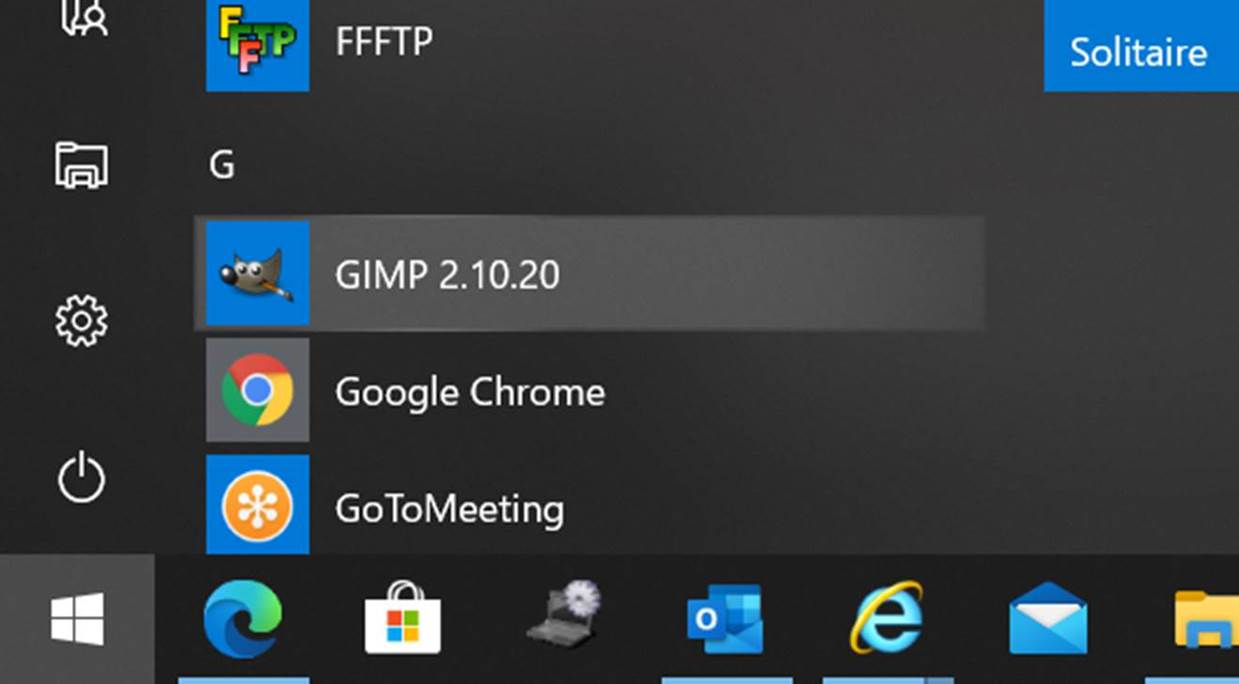This screenshot has width=1239, height=684.
Task: Click the letter G section header
Action: pos(221,165)
